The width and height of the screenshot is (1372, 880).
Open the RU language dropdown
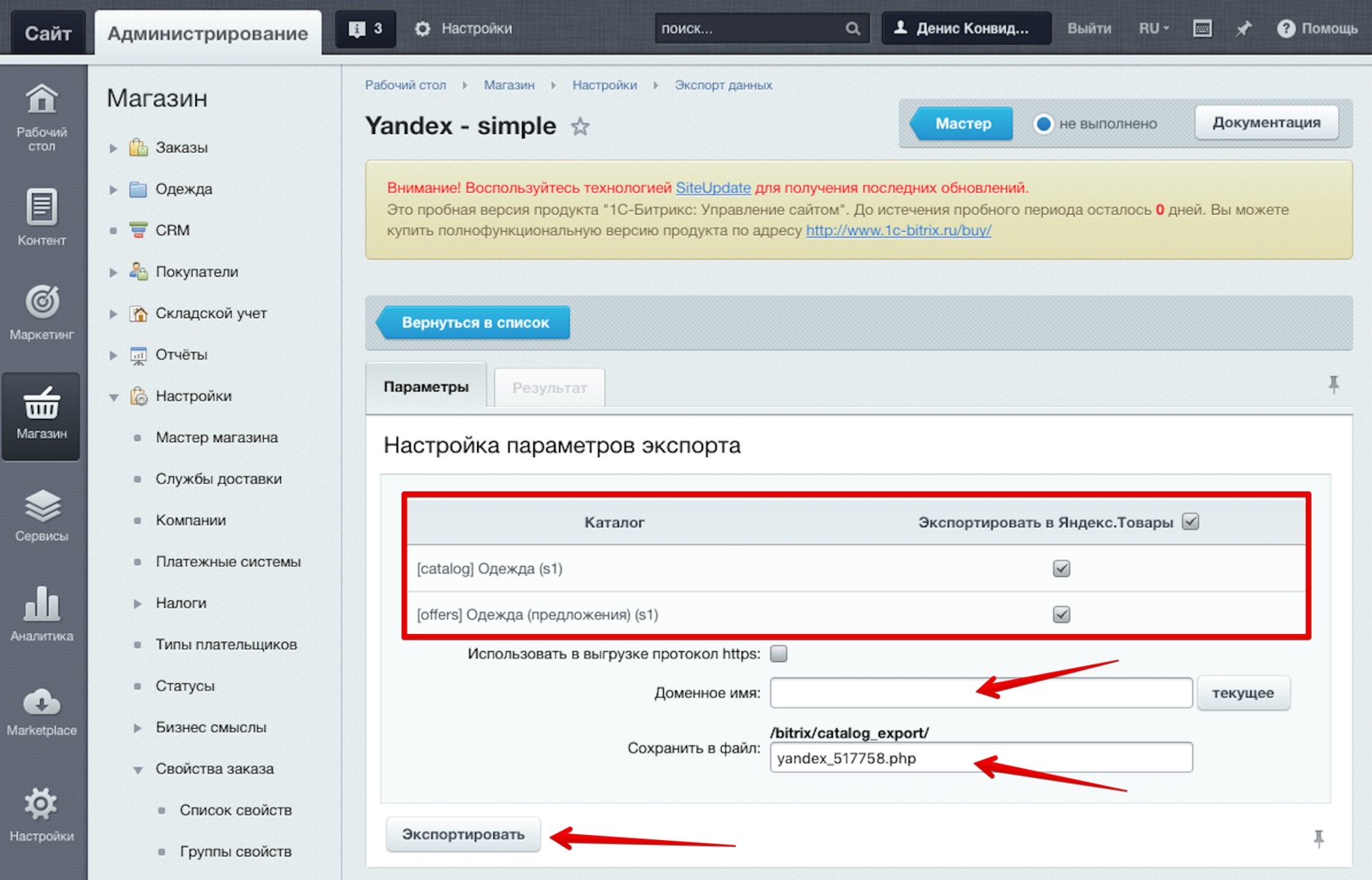pos(1154,29)
